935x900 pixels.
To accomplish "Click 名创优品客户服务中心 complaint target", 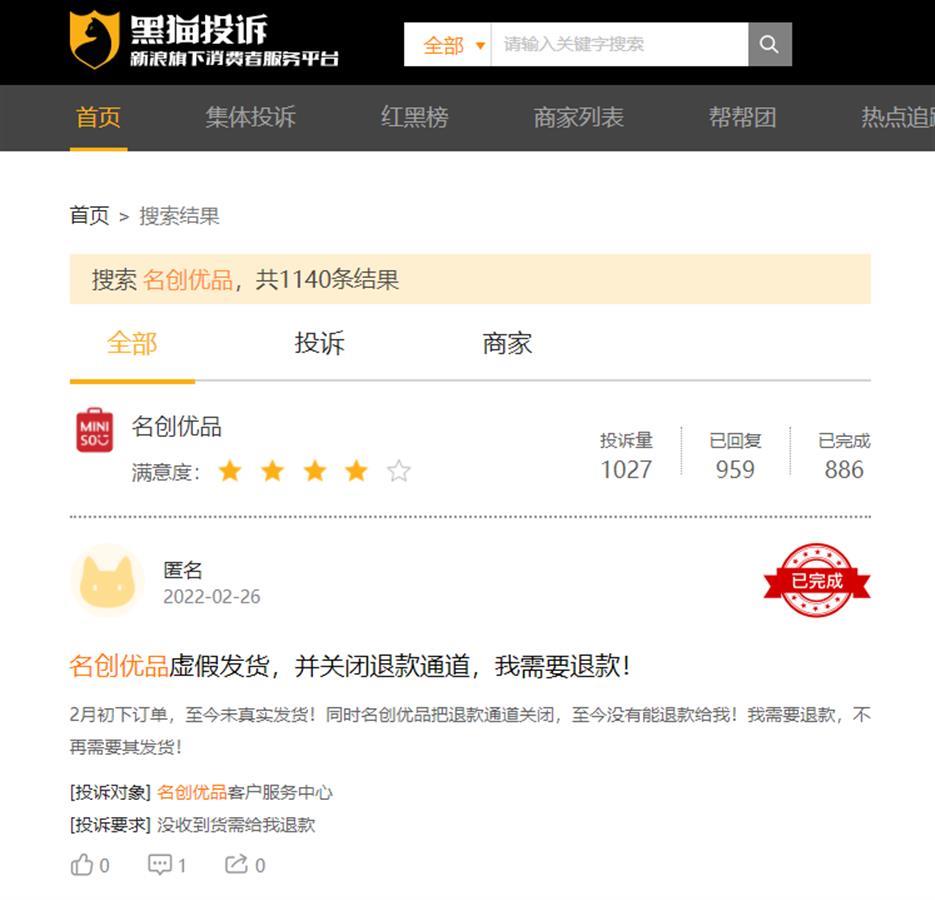I will (244, 792).
